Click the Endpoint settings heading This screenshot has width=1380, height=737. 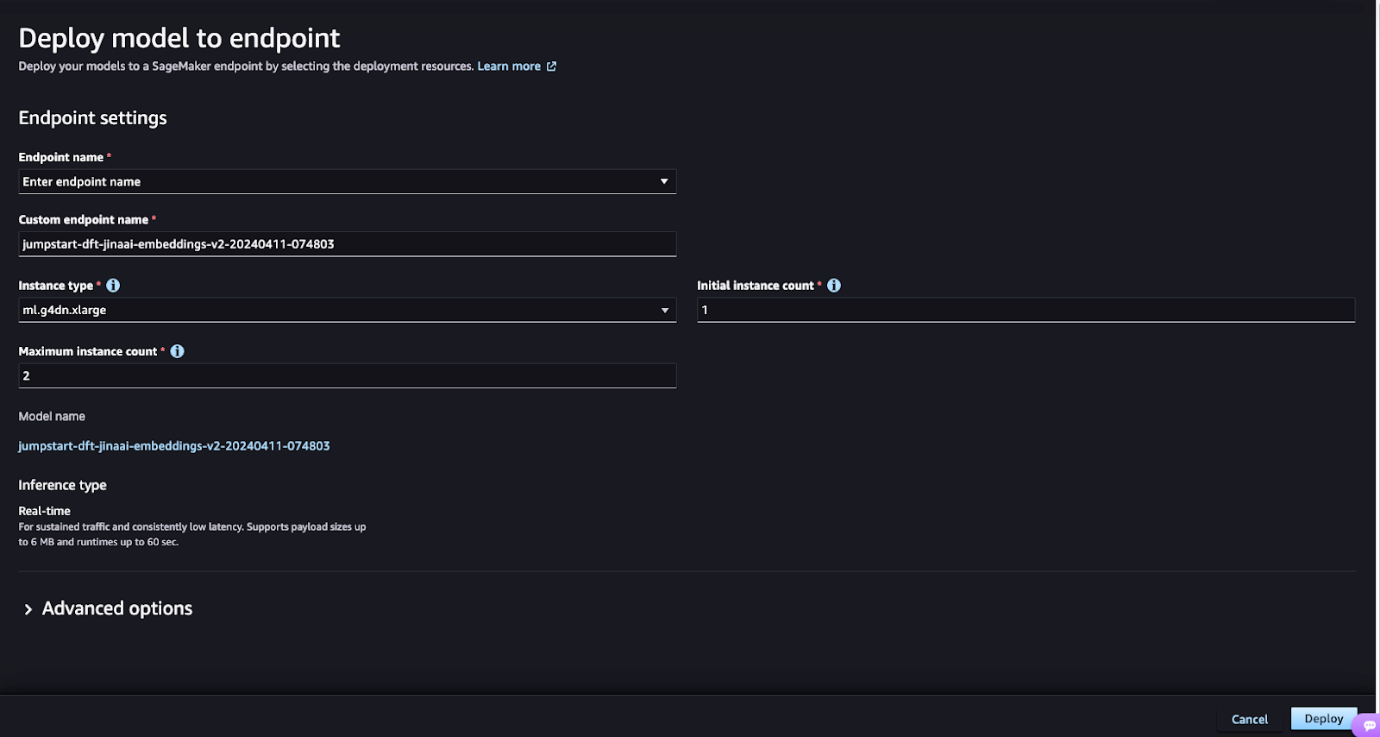click(x=93, y=118)
